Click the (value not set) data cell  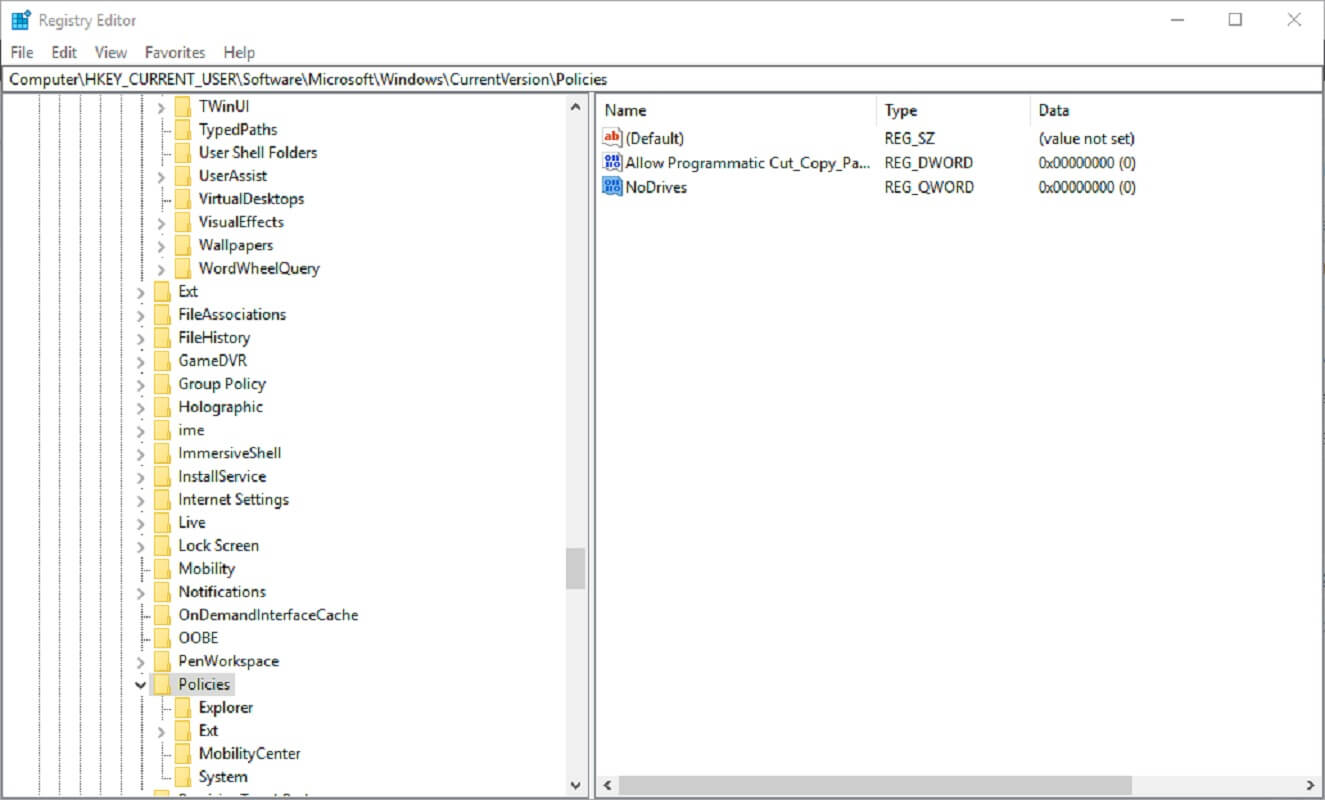(1087, 139)
